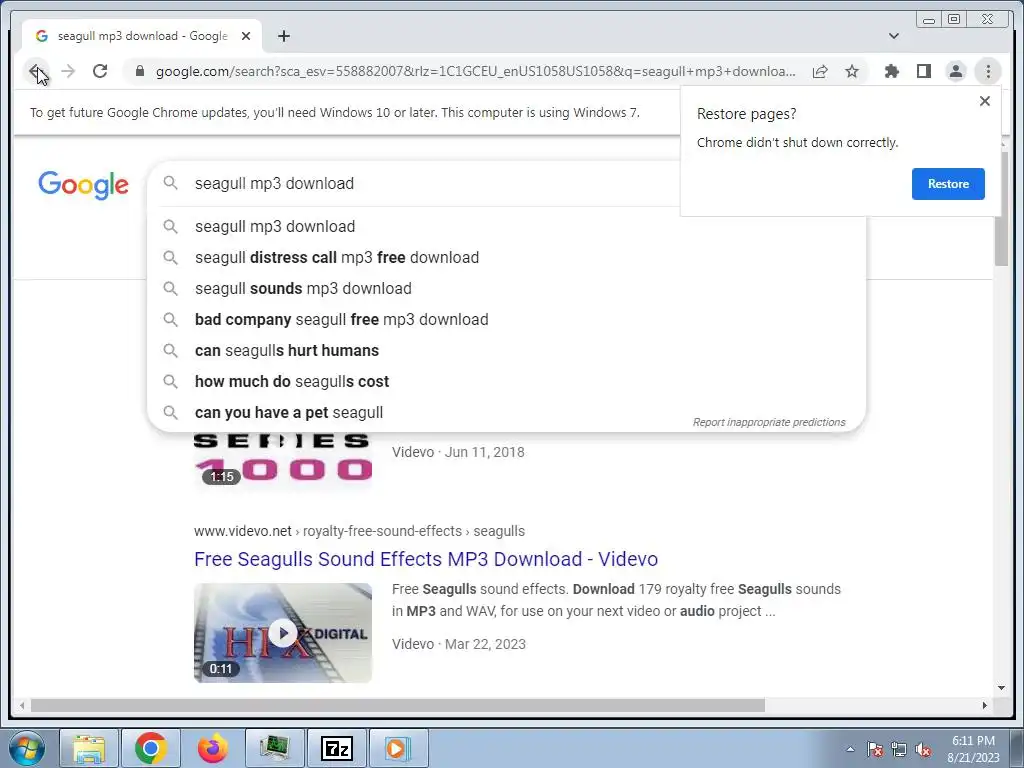The image size is (1024, 768).
Task: Click the muted volume tray icon
Action: (923, 749)
